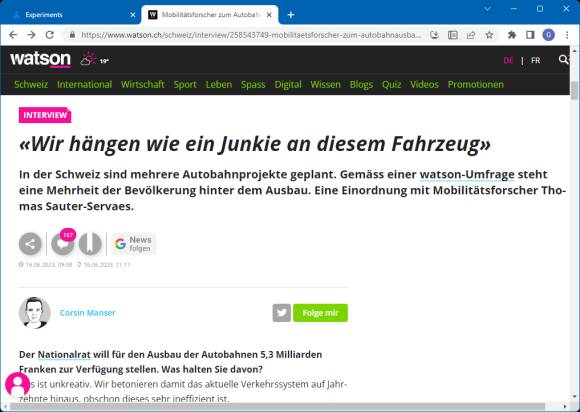Viewport: 580px width, 412px height.
Task: Follow on Google News button
Action: 134,244
